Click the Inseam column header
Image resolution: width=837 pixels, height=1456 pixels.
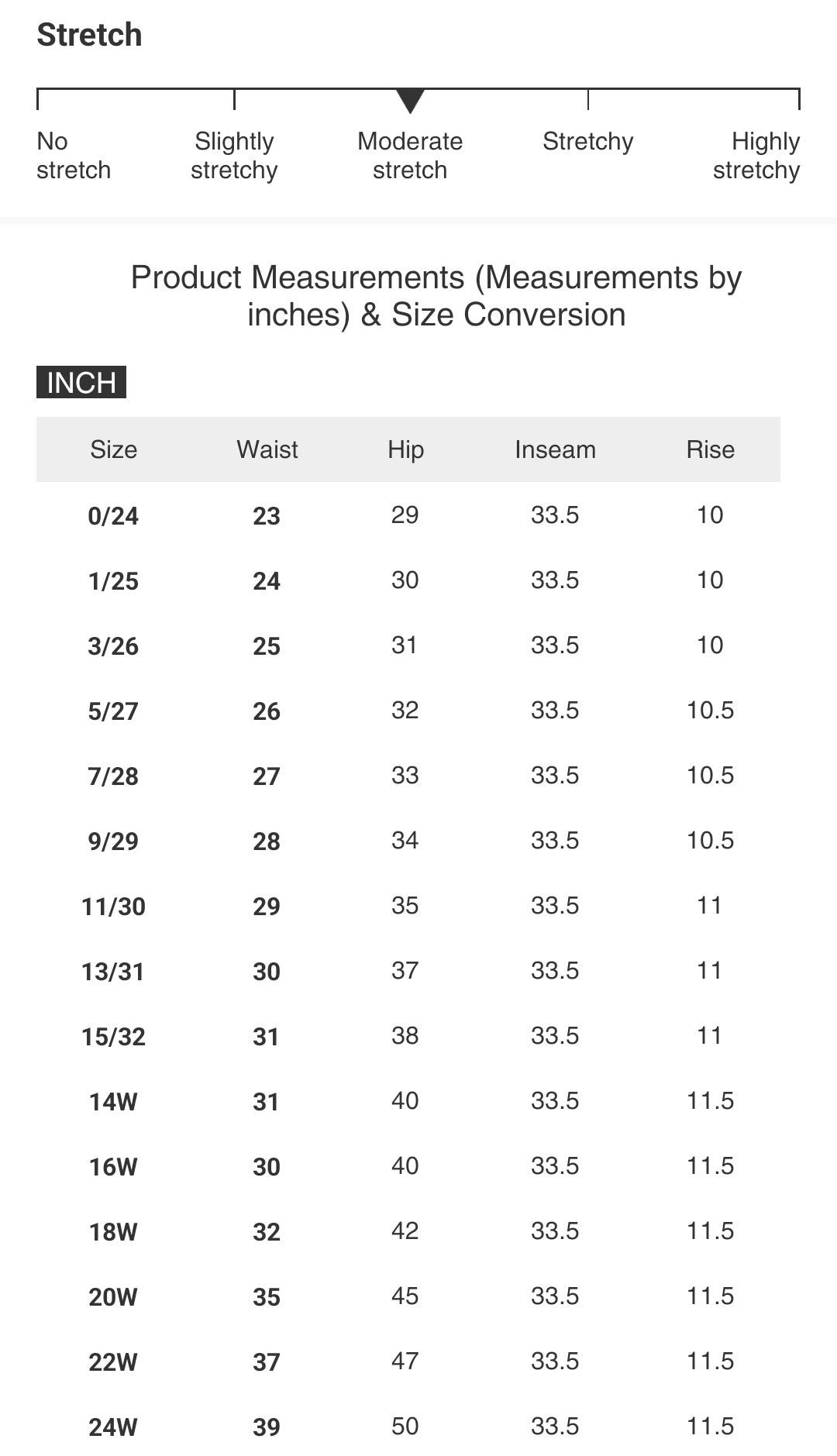click(555, 449)
